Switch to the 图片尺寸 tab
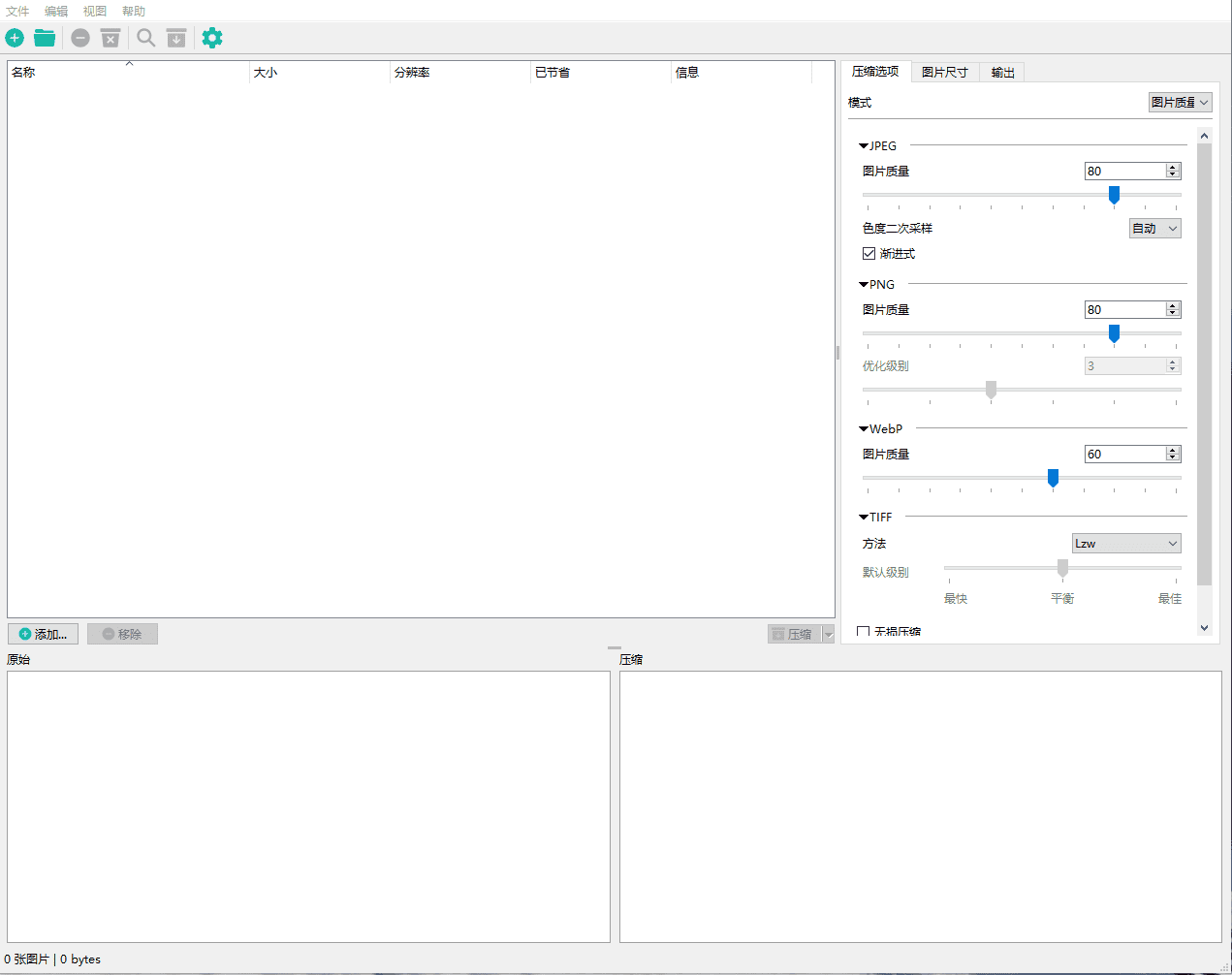 [944, 73]
